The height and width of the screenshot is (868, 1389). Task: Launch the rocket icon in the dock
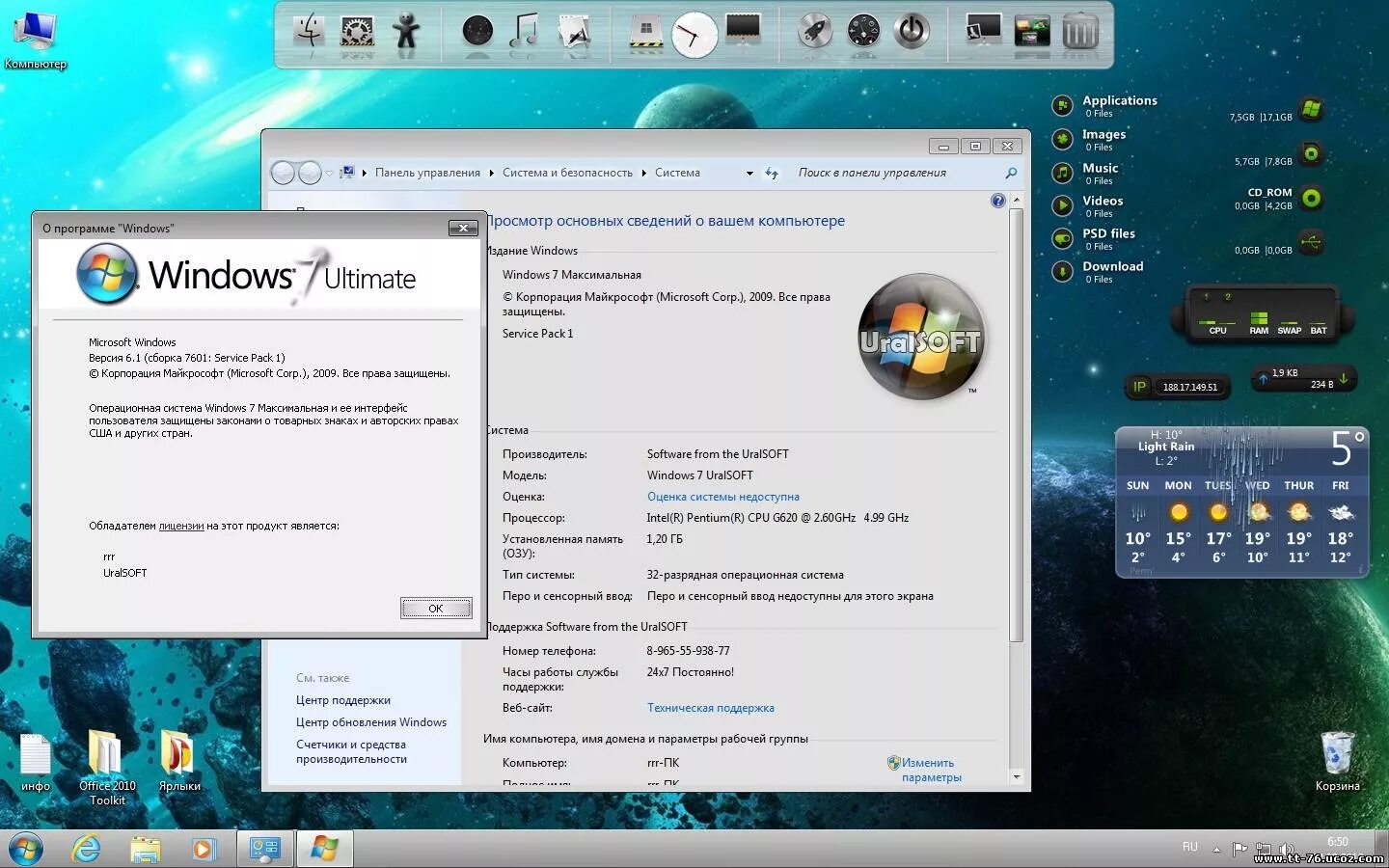(815, 32)
